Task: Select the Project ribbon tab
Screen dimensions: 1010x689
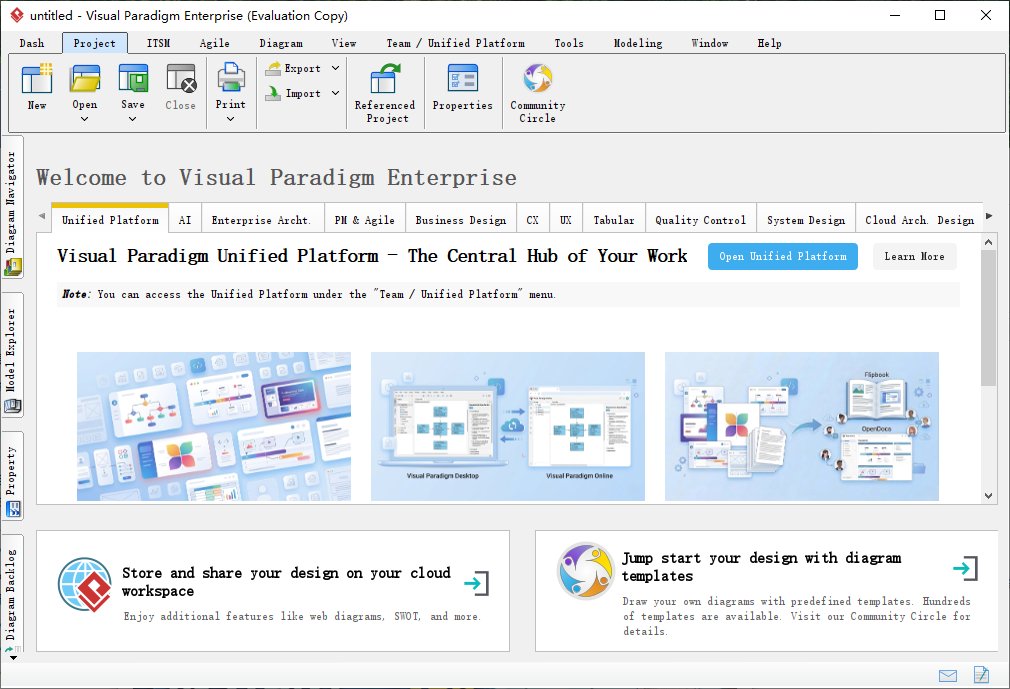Action: [x=95, y=43]
